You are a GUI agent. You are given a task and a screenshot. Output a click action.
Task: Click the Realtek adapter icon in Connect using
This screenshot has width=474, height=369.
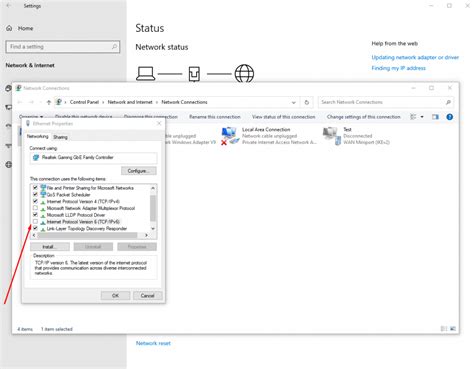click(x=36, y=157)
